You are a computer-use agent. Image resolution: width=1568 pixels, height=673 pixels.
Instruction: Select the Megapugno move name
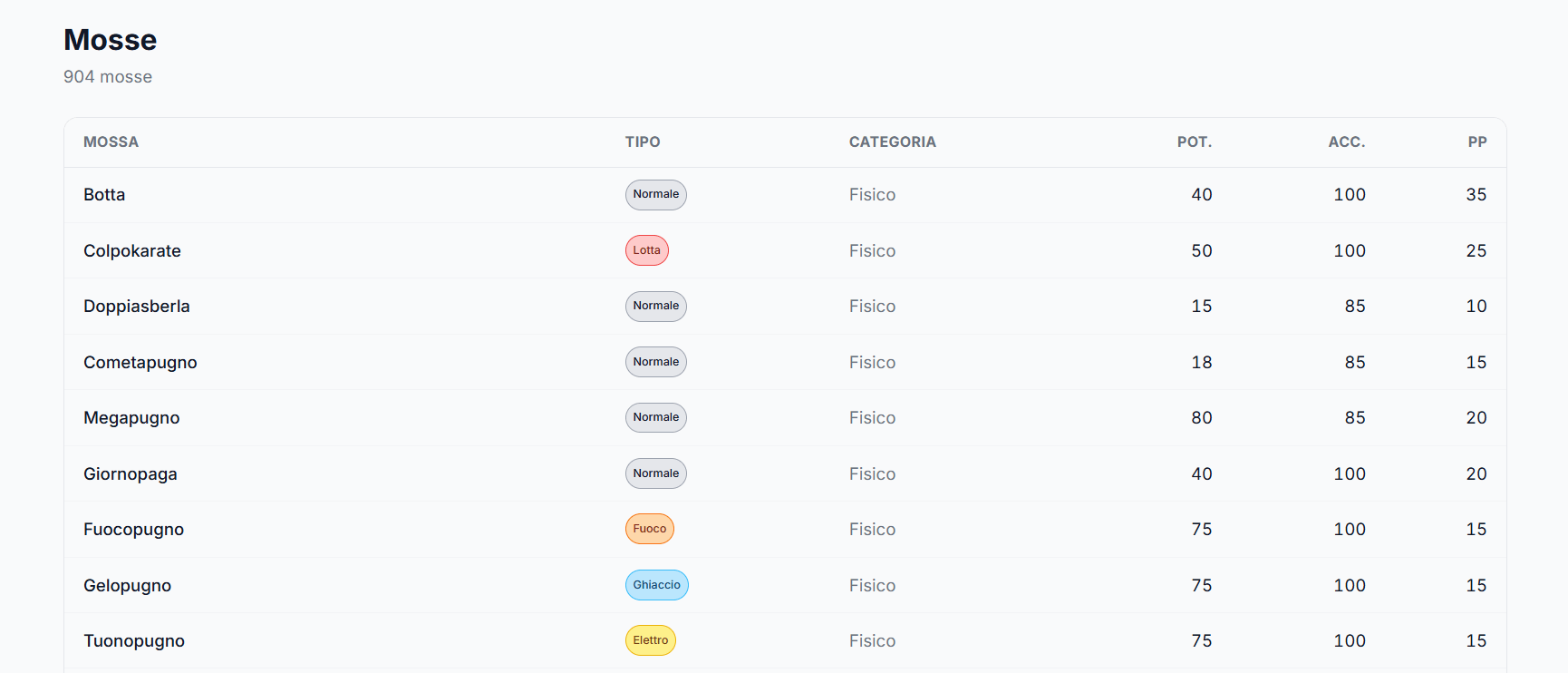click(131, 418)
